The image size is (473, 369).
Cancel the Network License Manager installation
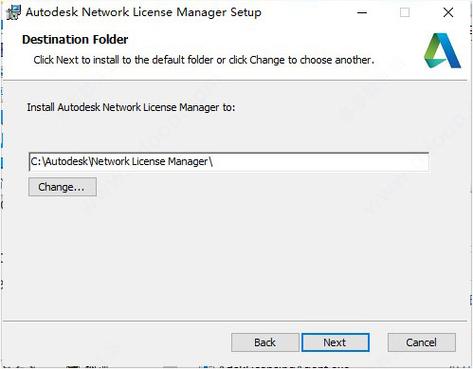[421, 342]
